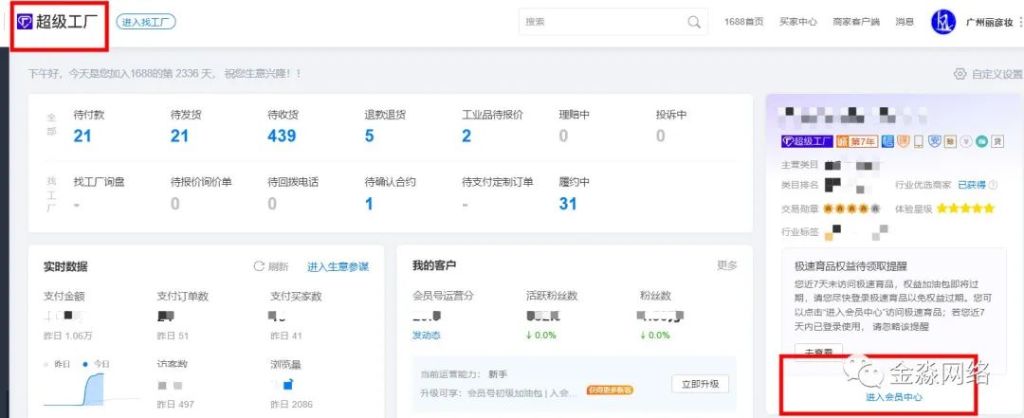The image size is (1024, 418).
Task: Click the help question icon beside 已获得
Action: [993, 185]
